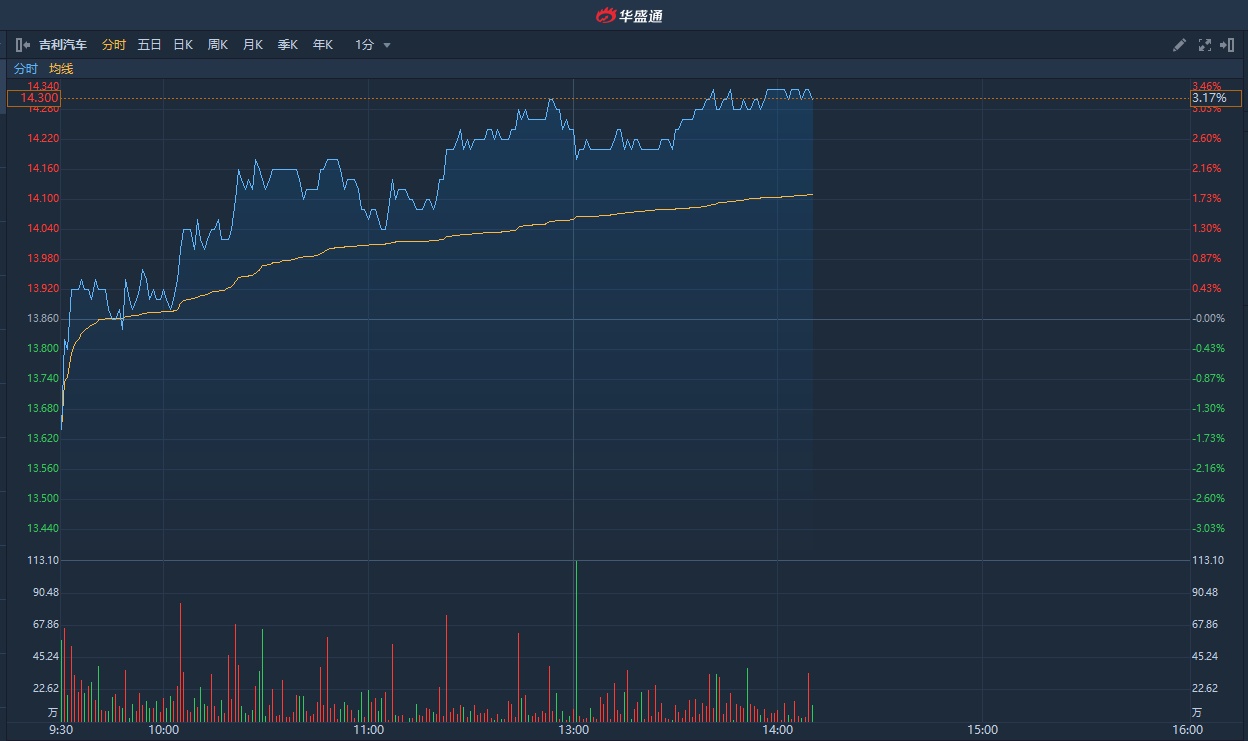Switch to the 分时 chart tab

click(x=114, y=45)
